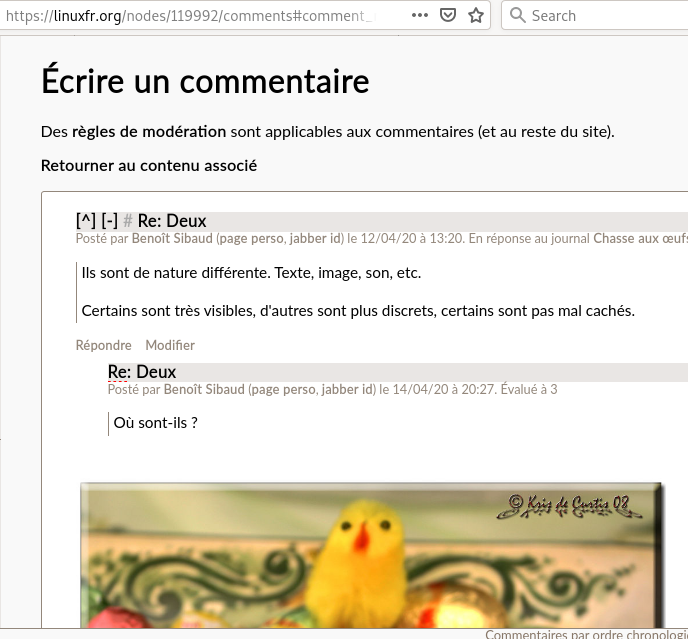This screenshot has height=639, width=688.
Task: Open the règles de modération link
Action: click(x=148, y=131)
